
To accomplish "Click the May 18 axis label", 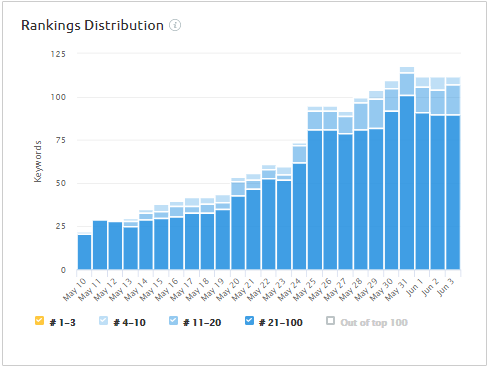I will [x=197, y=290].
